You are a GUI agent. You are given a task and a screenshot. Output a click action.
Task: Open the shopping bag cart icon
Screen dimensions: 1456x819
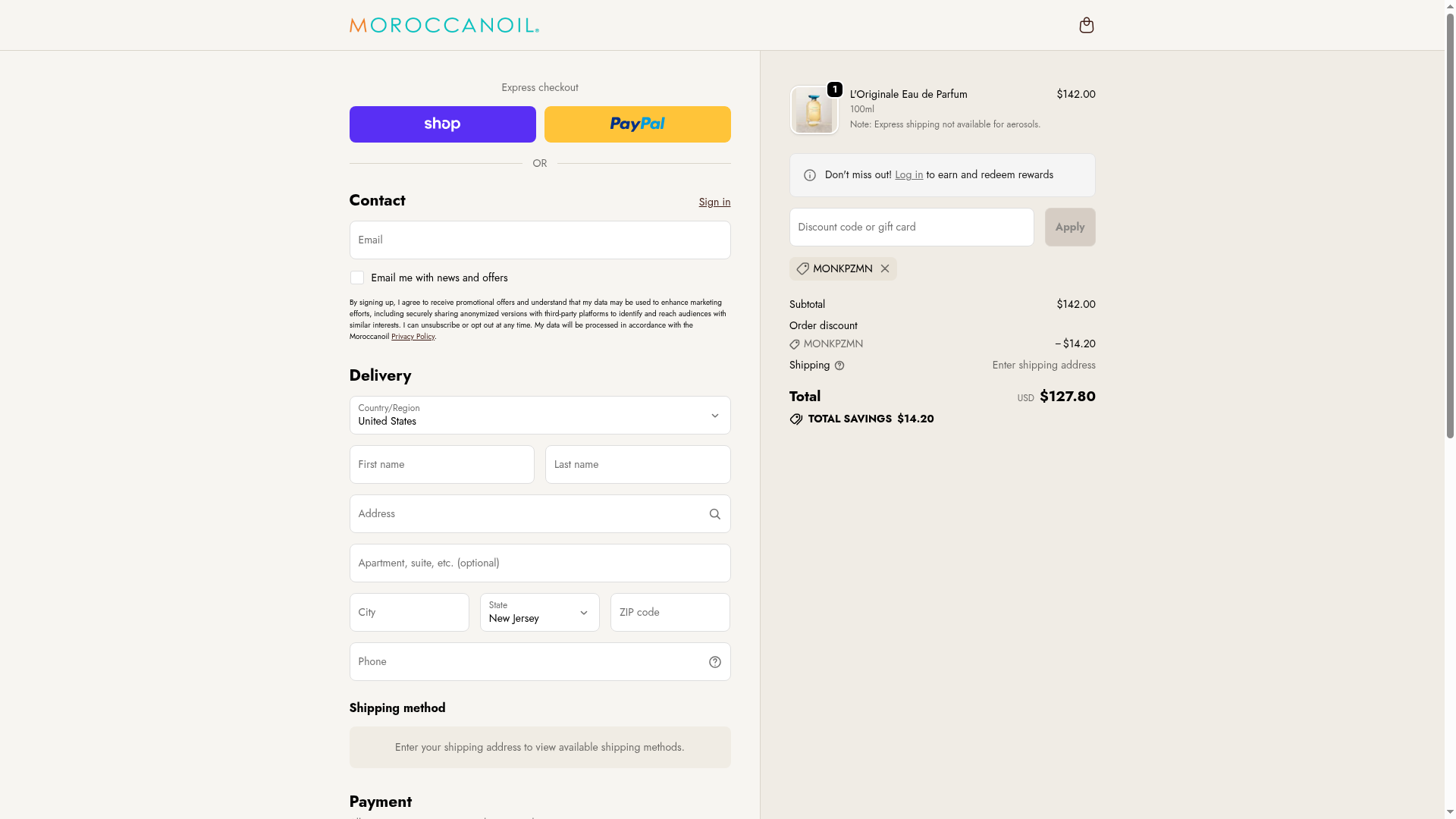click(1086, 26)
